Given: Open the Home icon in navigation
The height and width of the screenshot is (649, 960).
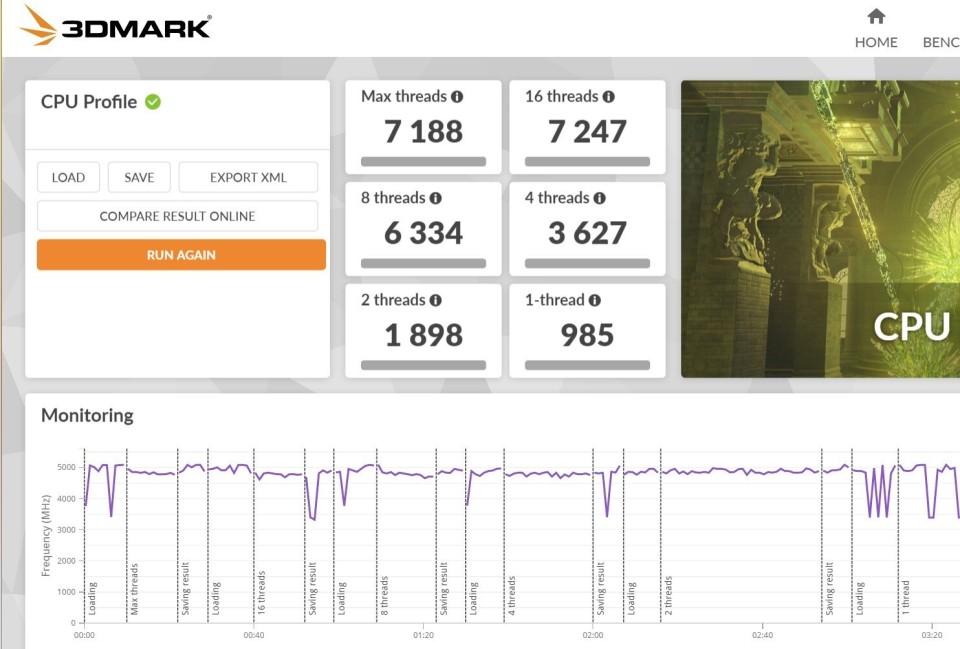Looking at the screenshot, I should point(876,16).
